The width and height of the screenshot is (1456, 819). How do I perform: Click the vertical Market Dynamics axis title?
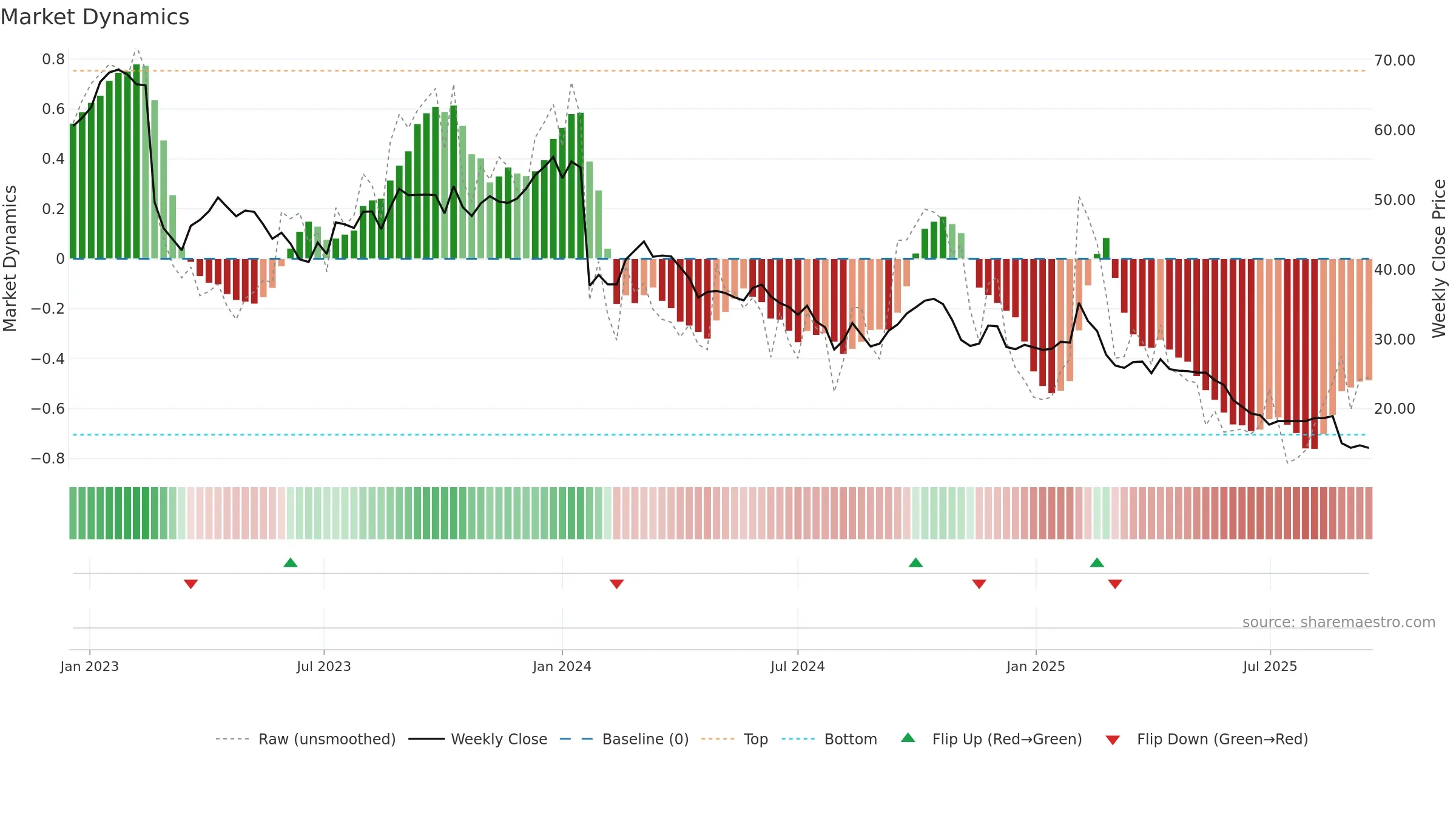coord(10,258)
